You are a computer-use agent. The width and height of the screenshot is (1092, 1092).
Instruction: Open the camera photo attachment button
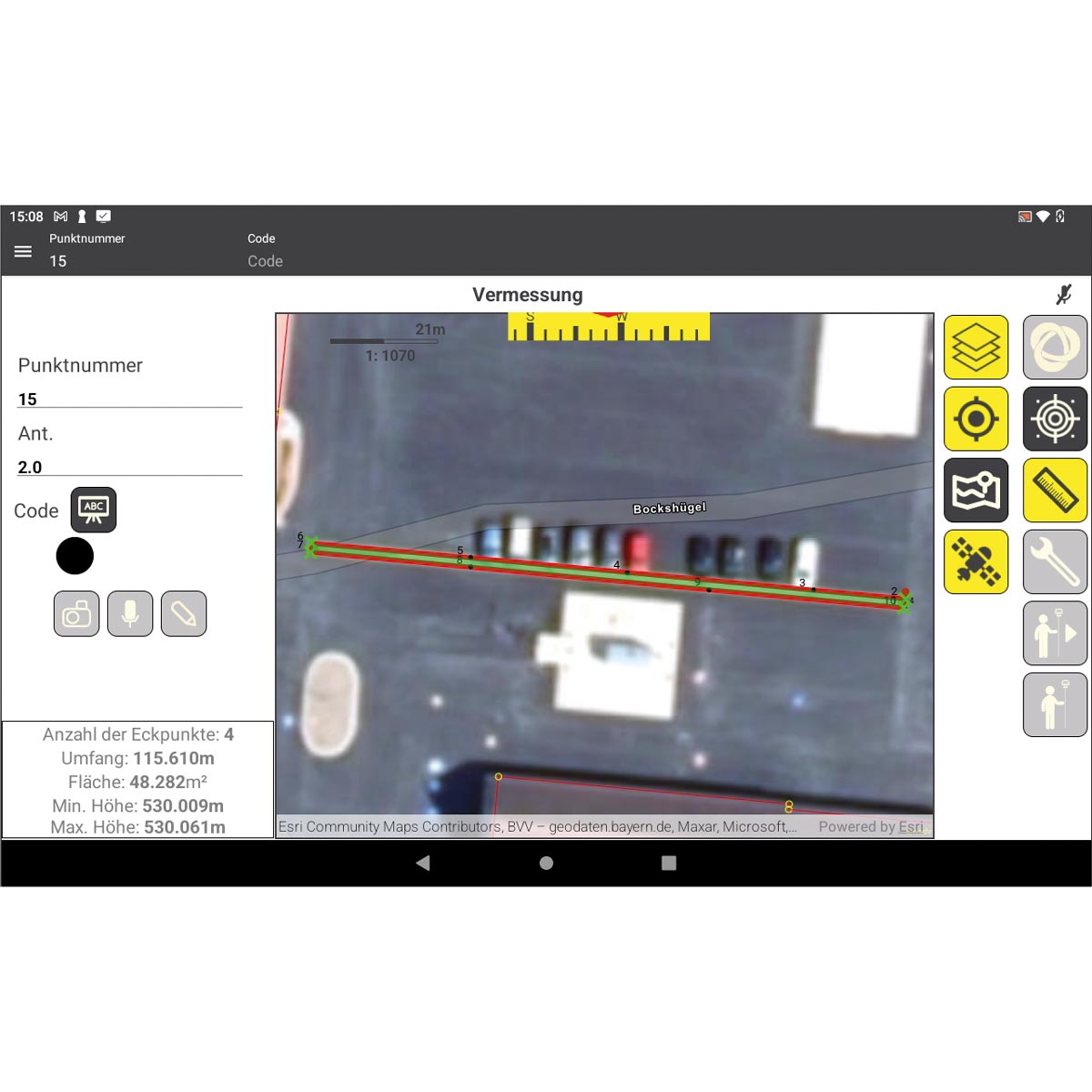[76, 614]
